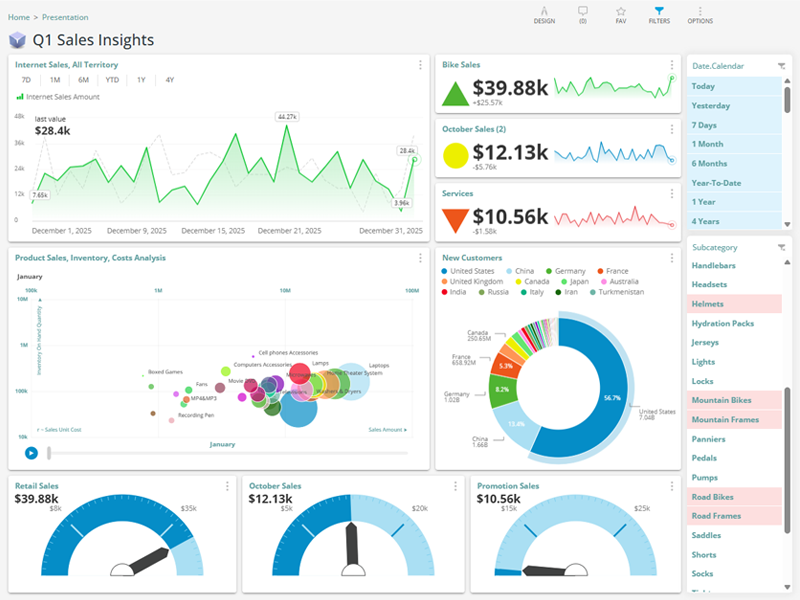Filter calendar by Yesterday
This screenshot has height=600, width=800.
734,106
